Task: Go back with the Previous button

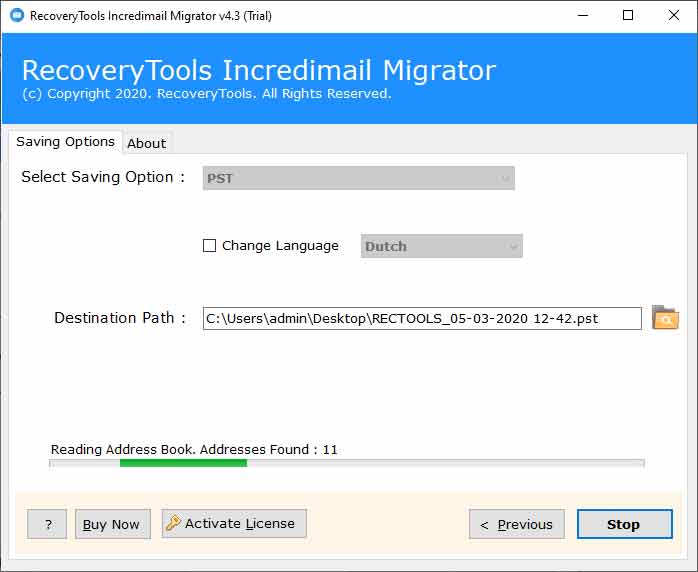Action: pyautogui.click(x=517, y=524)
